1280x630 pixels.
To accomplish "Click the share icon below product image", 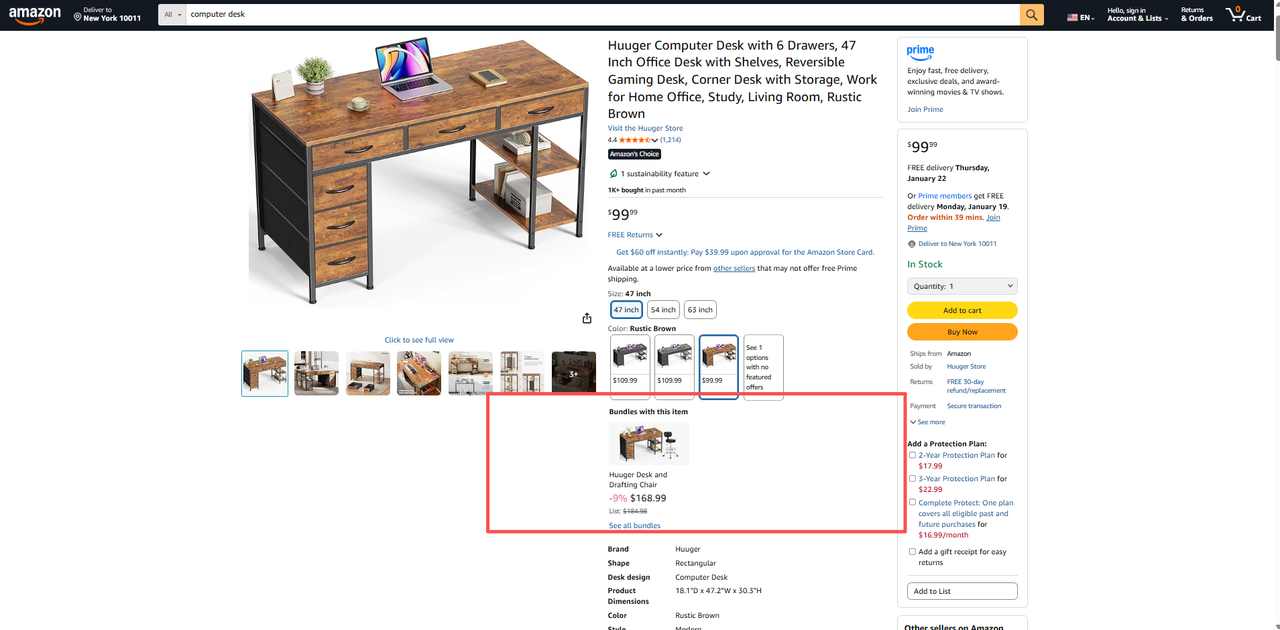I will click(x=587, y=319).
